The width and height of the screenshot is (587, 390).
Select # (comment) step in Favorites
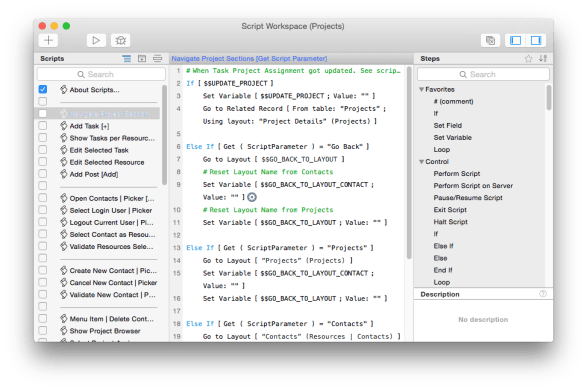(453, 101)
